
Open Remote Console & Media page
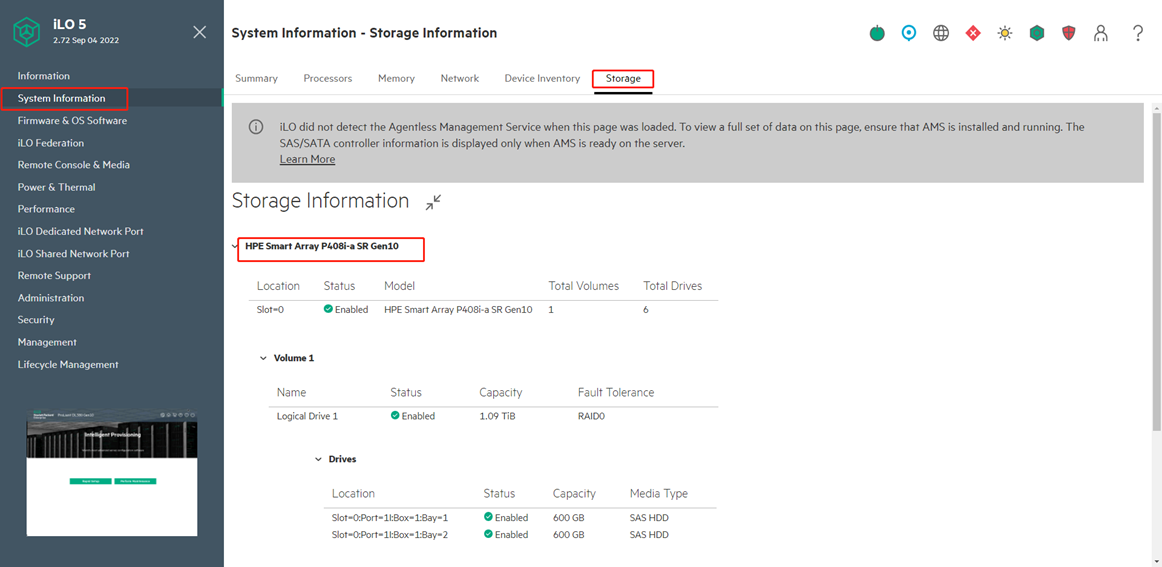coord(73,165)
